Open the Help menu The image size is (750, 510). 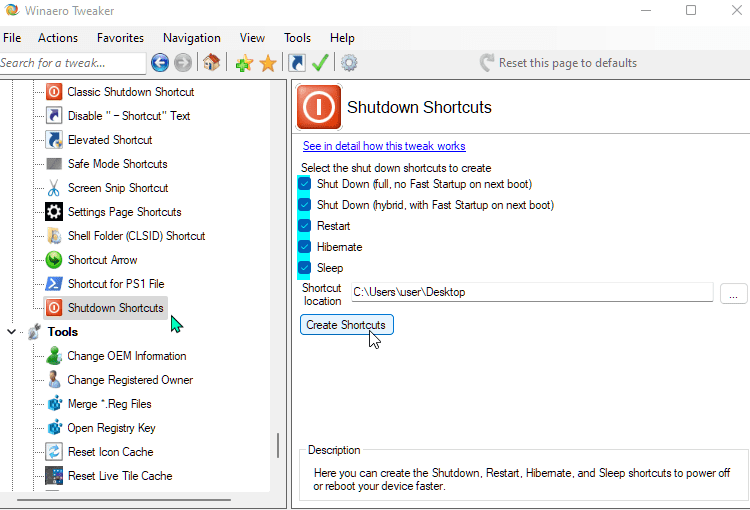click(342, 38)
